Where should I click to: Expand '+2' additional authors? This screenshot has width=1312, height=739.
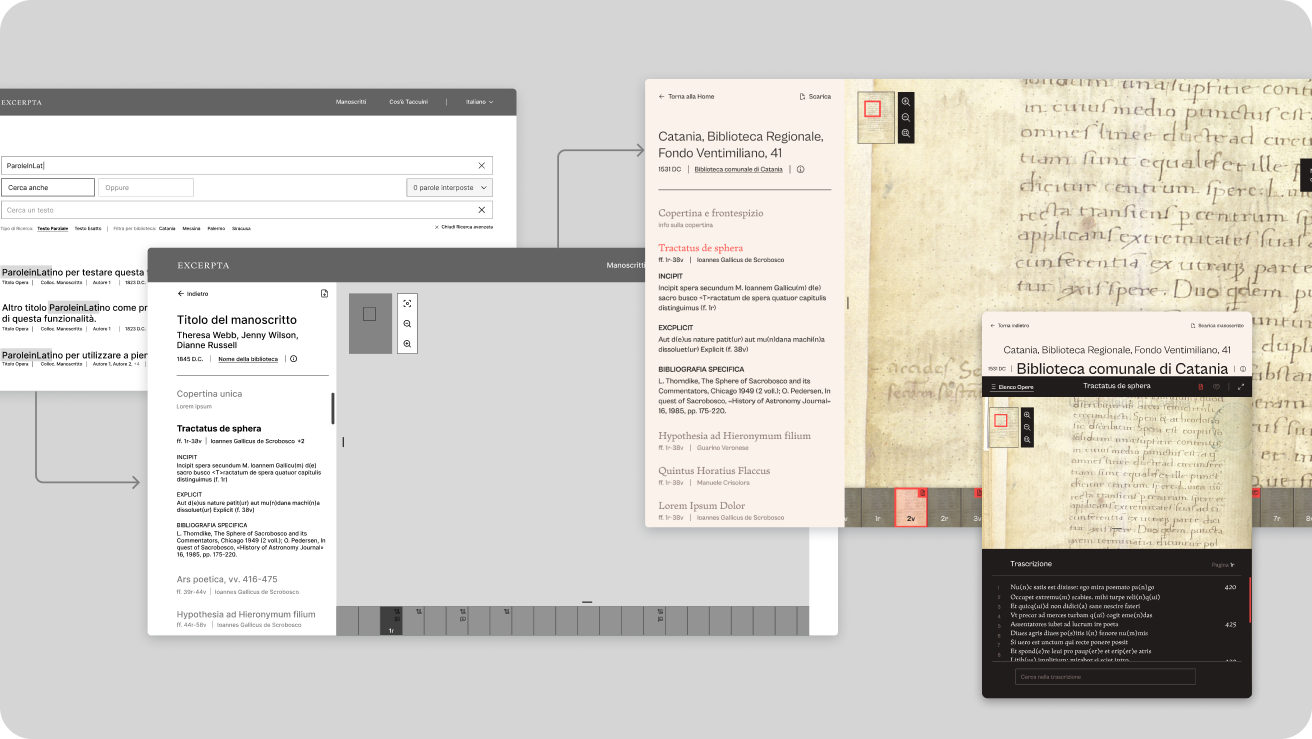[300, 441]
